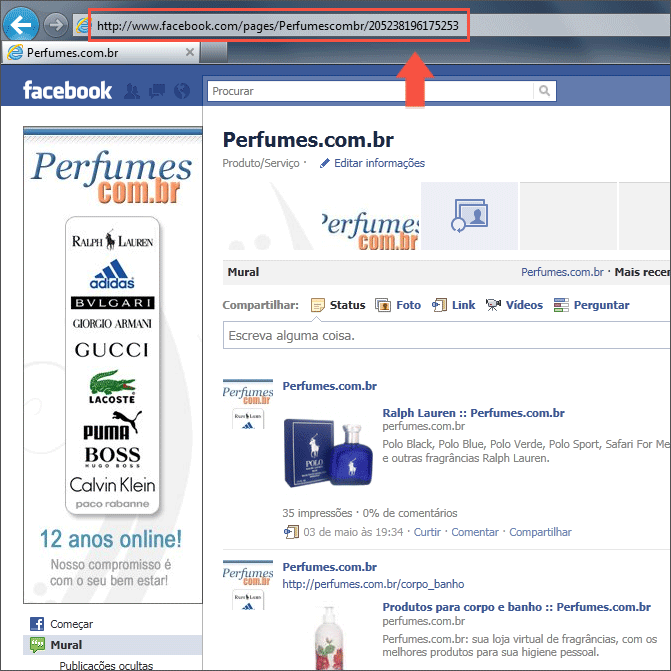Select the Foto share option
Viewport: 671px width, 671px height.
click(x=408, y=305)
